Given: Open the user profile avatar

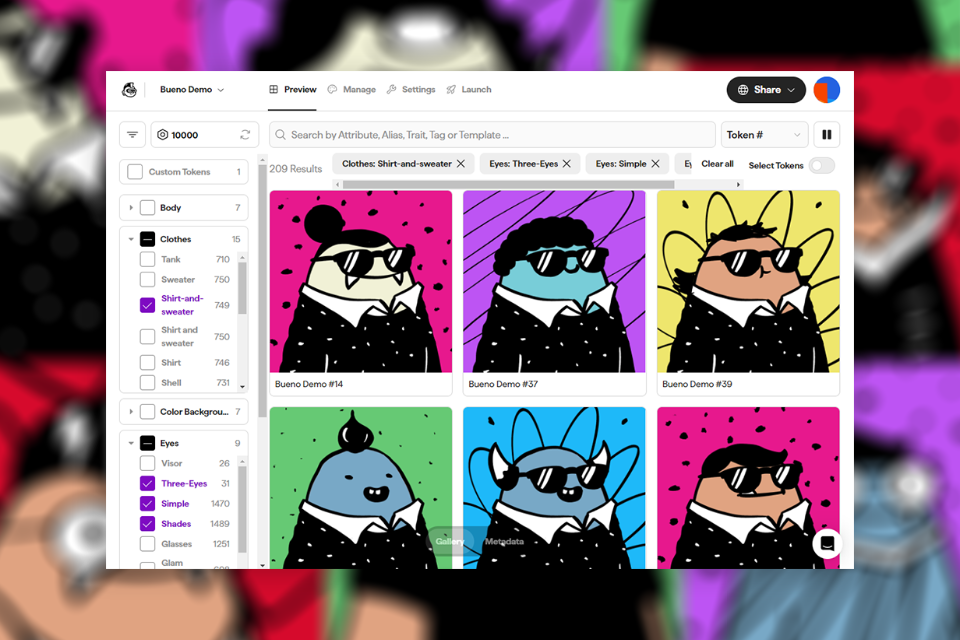Looking at the screenshot, I should tap(827, 89).
